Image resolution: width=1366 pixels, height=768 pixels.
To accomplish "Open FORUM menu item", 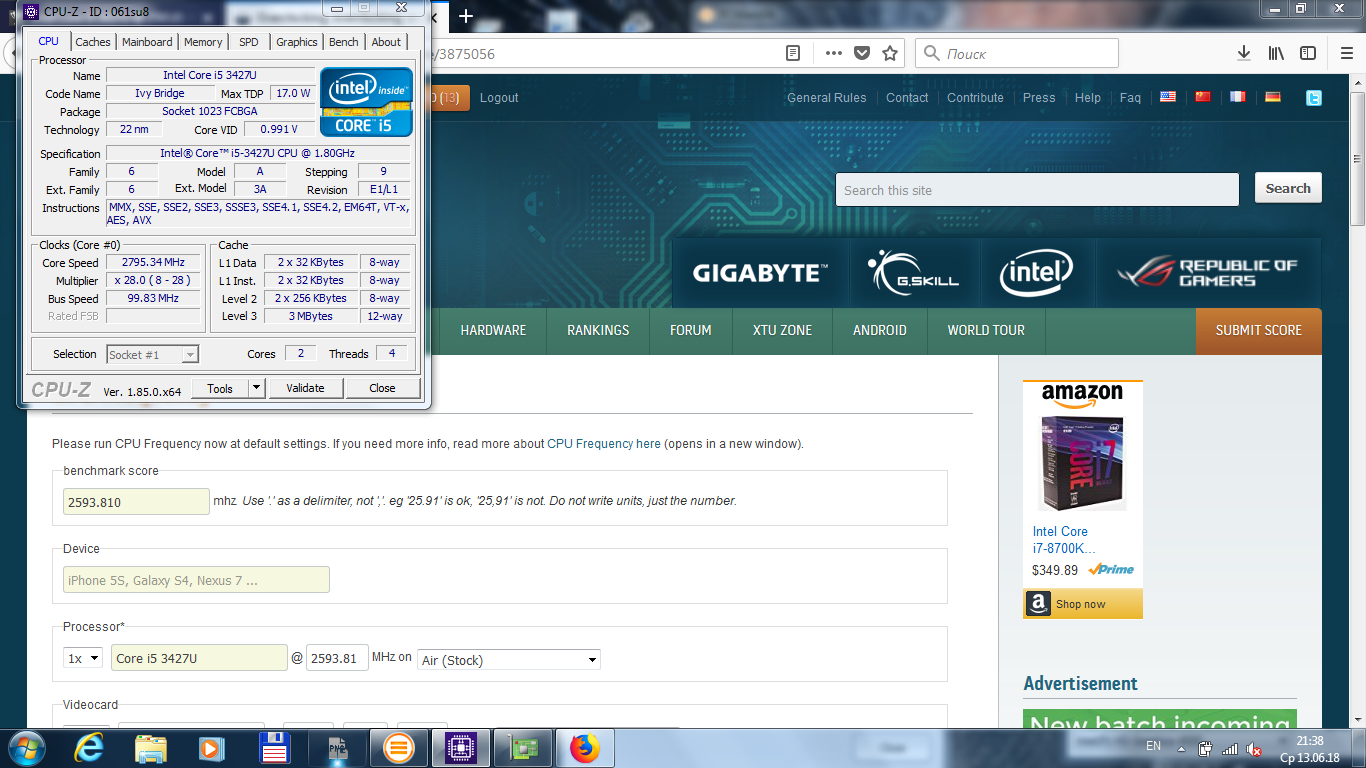I will pos(691,330).
